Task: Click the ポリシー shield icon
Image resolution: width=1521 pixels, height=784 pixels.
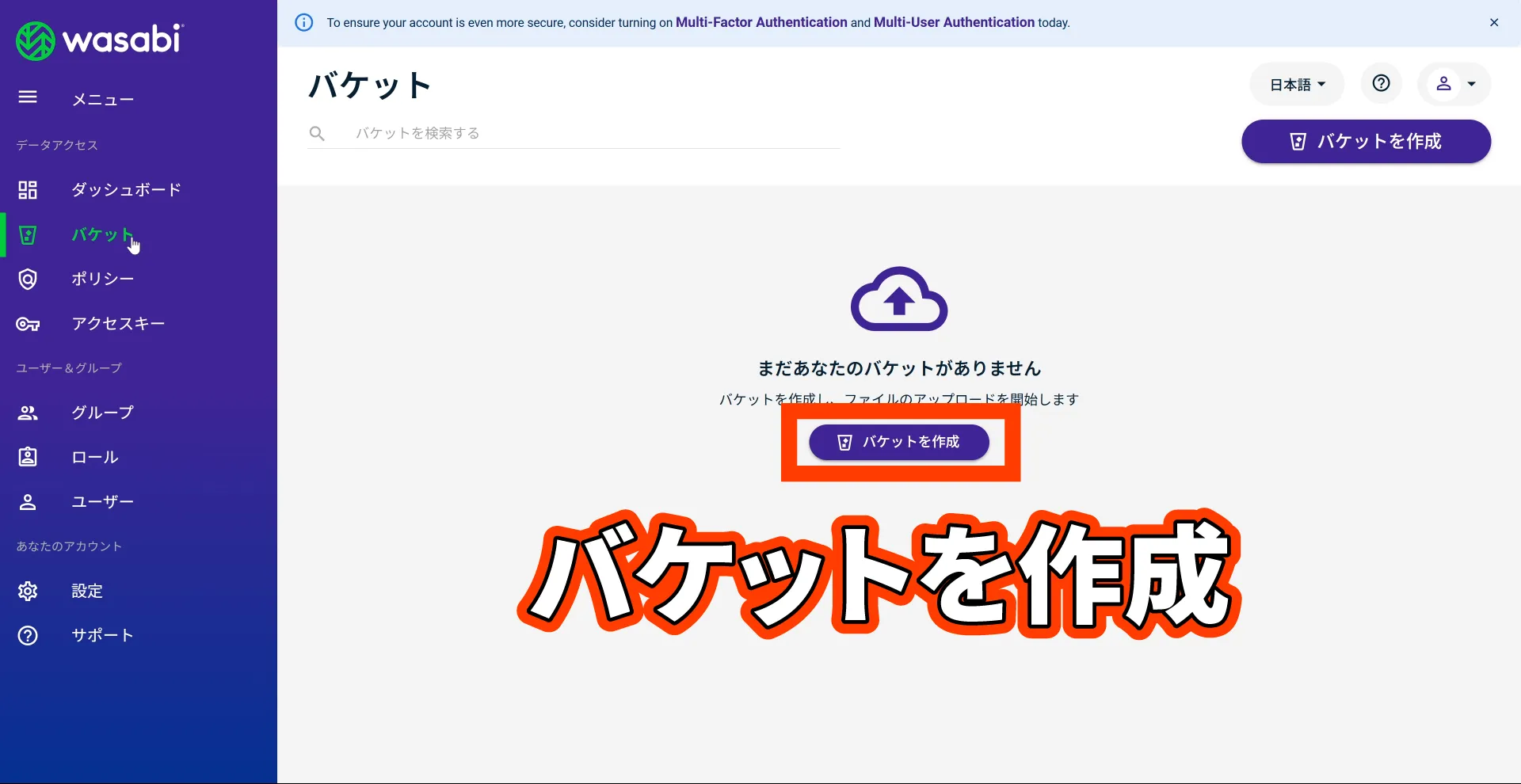Action: tap(28, 279)
